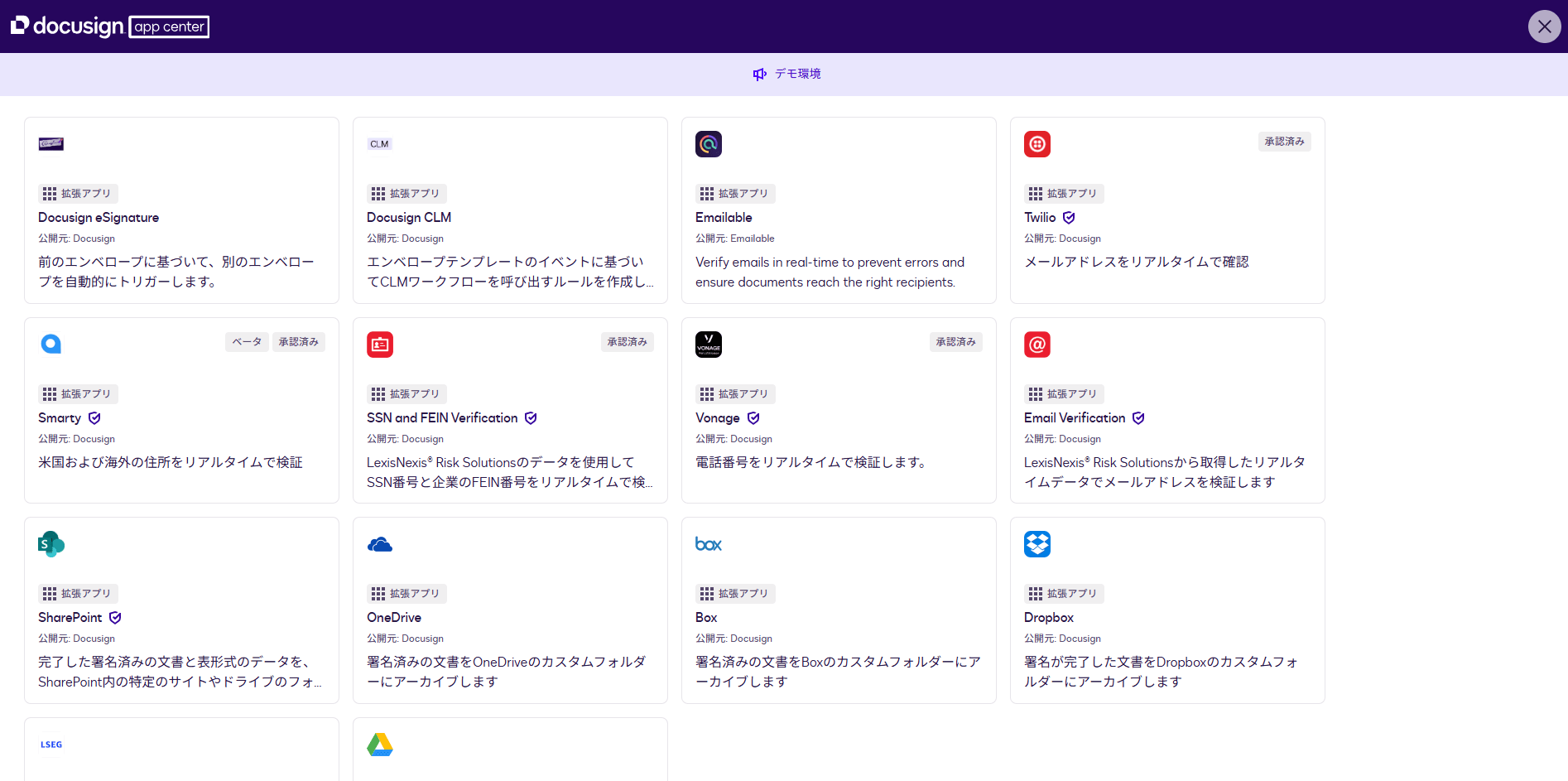Open the SSN and FEIN Verification title
The height and width of the screenshot is (781, 1568).
(x=442, y=418)
